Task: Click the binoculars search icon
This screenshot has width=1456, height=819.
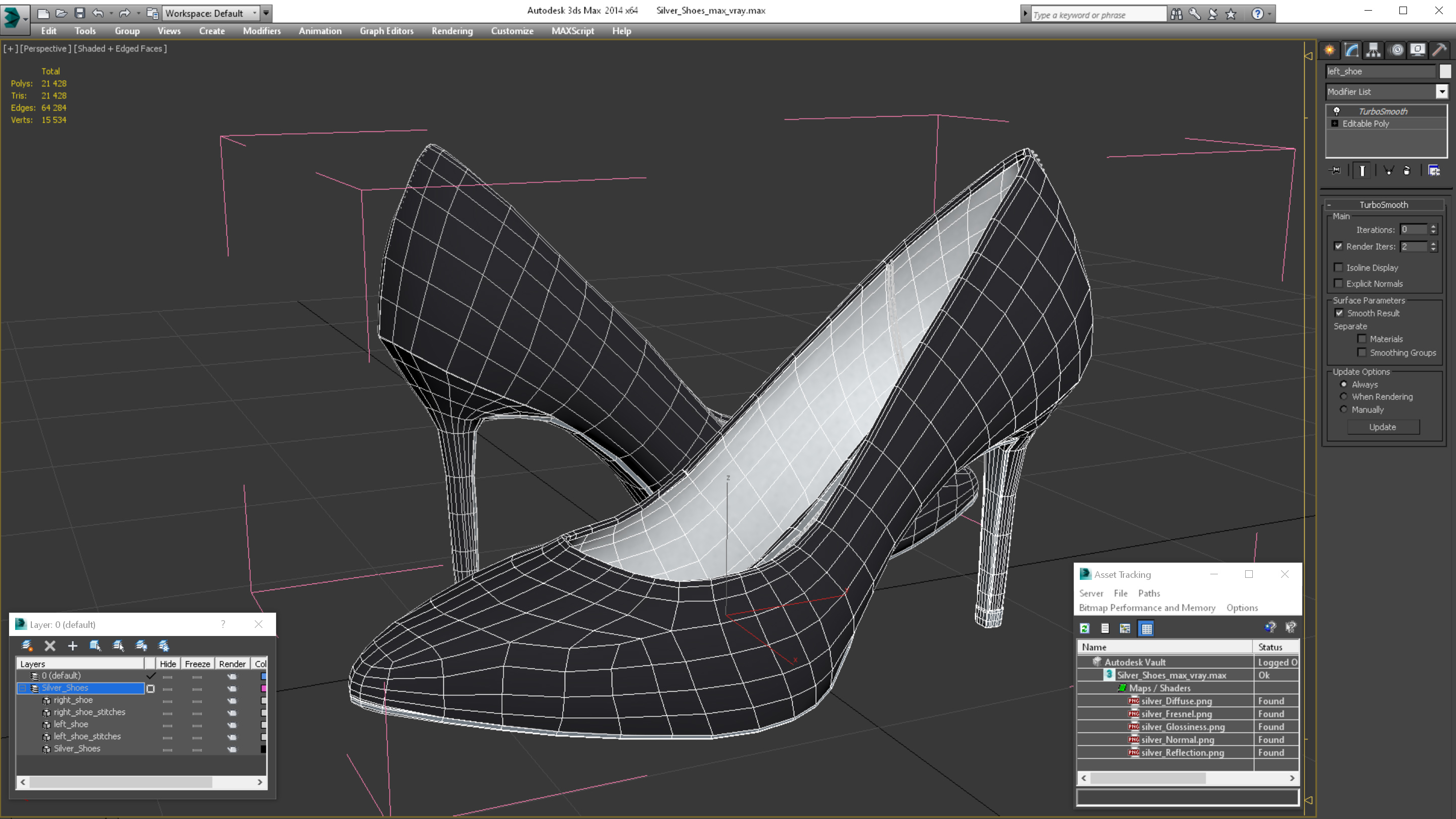Action: coord(1176,14)
